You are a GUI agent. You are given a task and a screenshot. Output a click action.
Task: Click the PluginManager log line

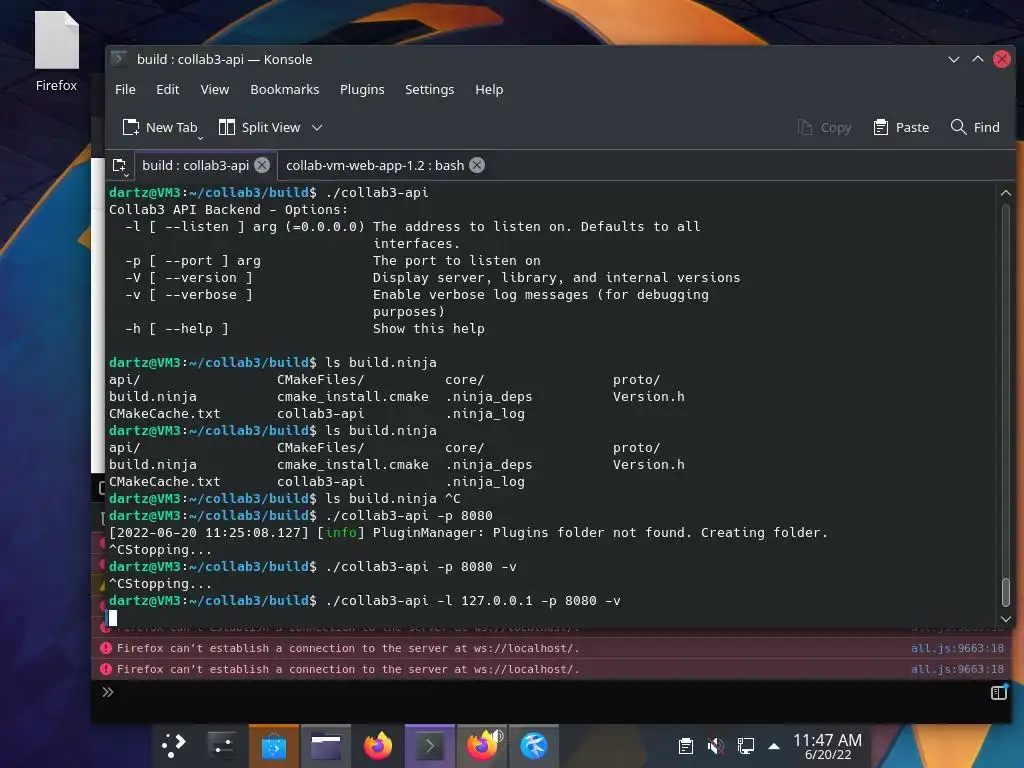(468, 533)
